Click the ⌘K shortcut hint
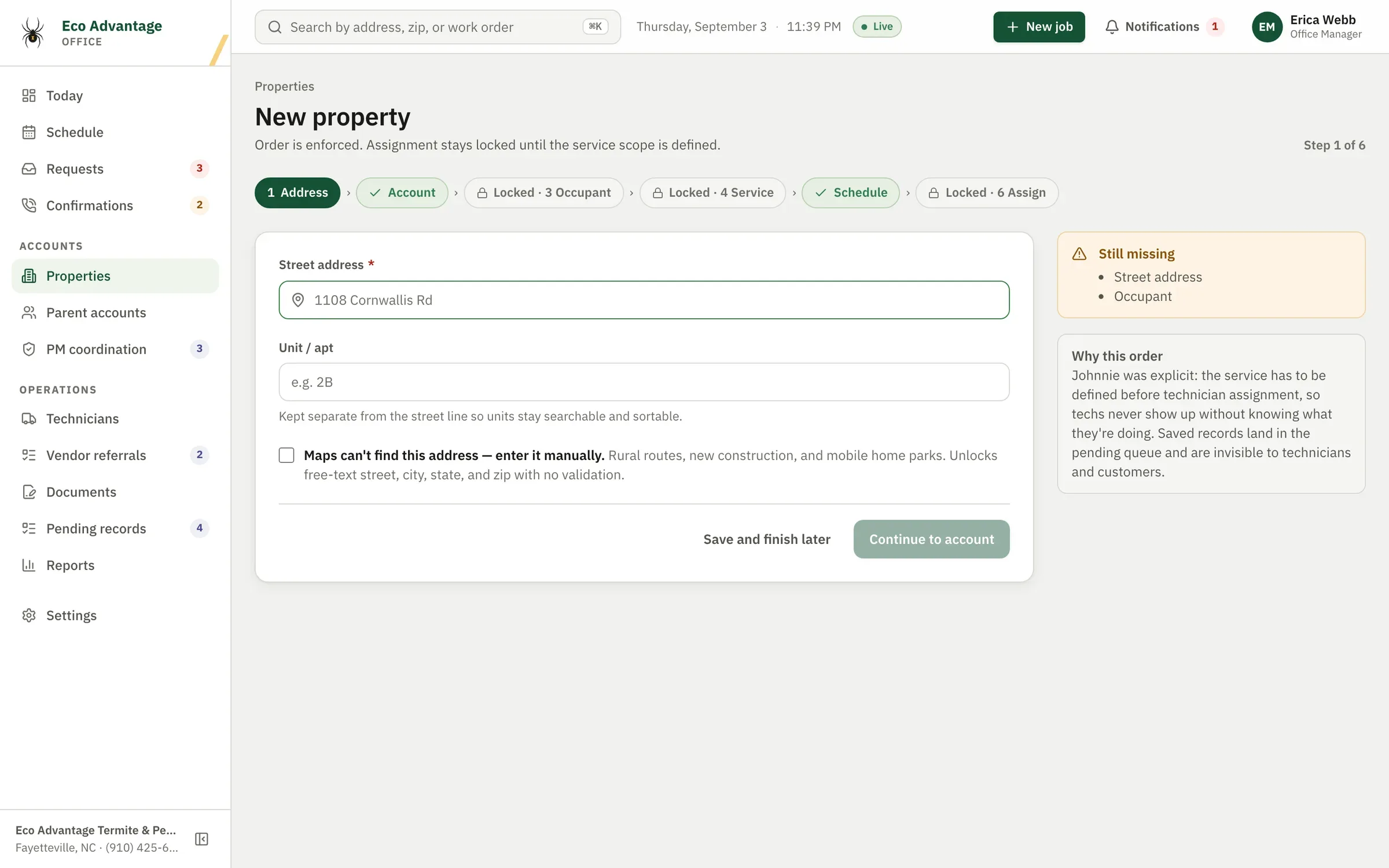 pos(595,27)
